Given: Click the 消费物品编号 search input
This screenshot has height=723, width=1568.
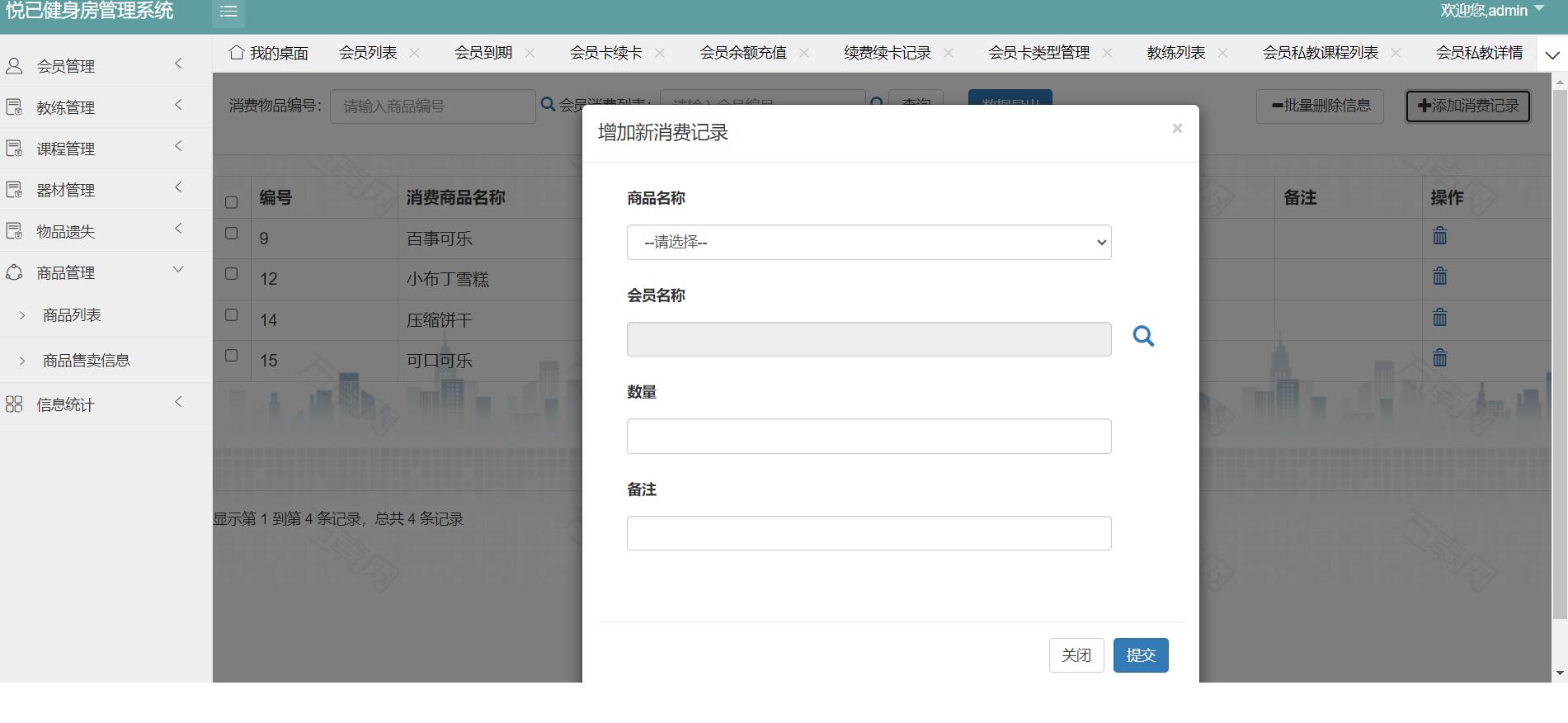Looking at the screenshot, I should (433, 106).
